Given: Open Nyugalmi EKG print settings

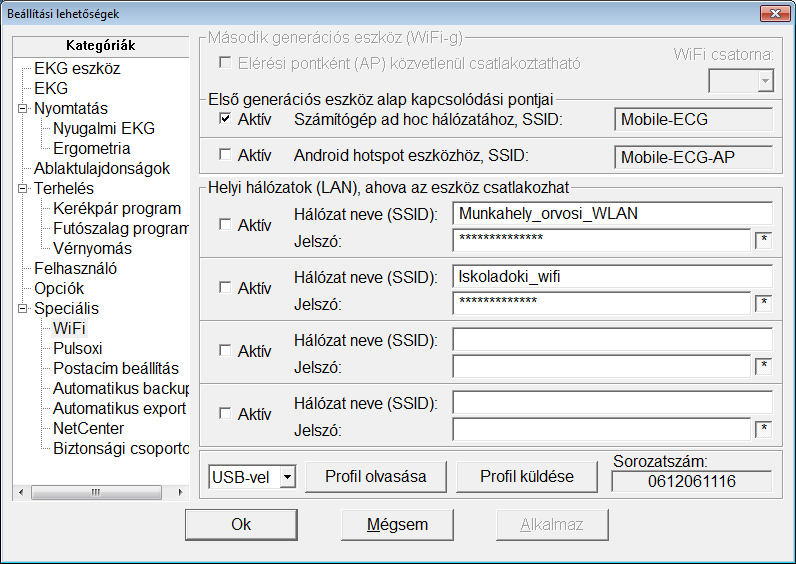Looking at the screenshot, I should (x=104, y=128).
